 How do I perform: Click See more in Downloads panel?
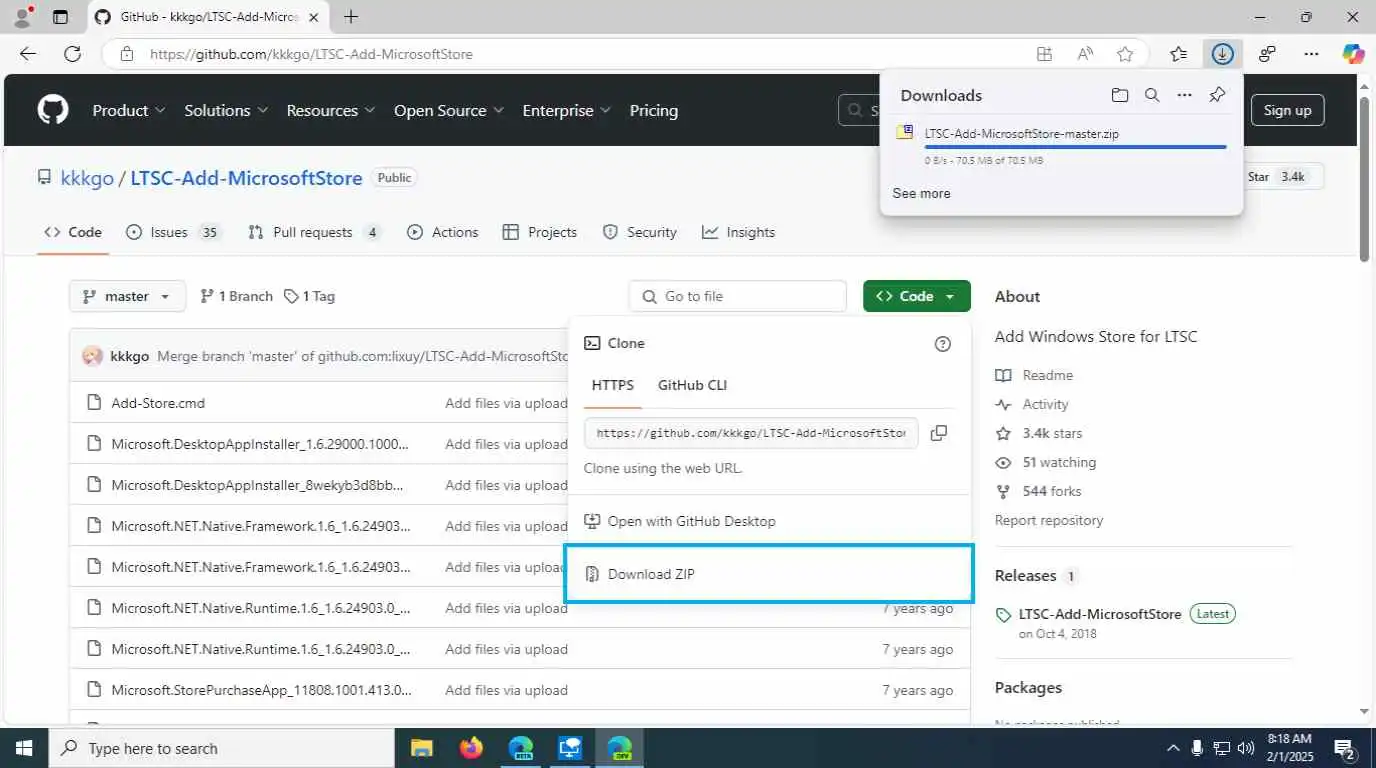921,193
